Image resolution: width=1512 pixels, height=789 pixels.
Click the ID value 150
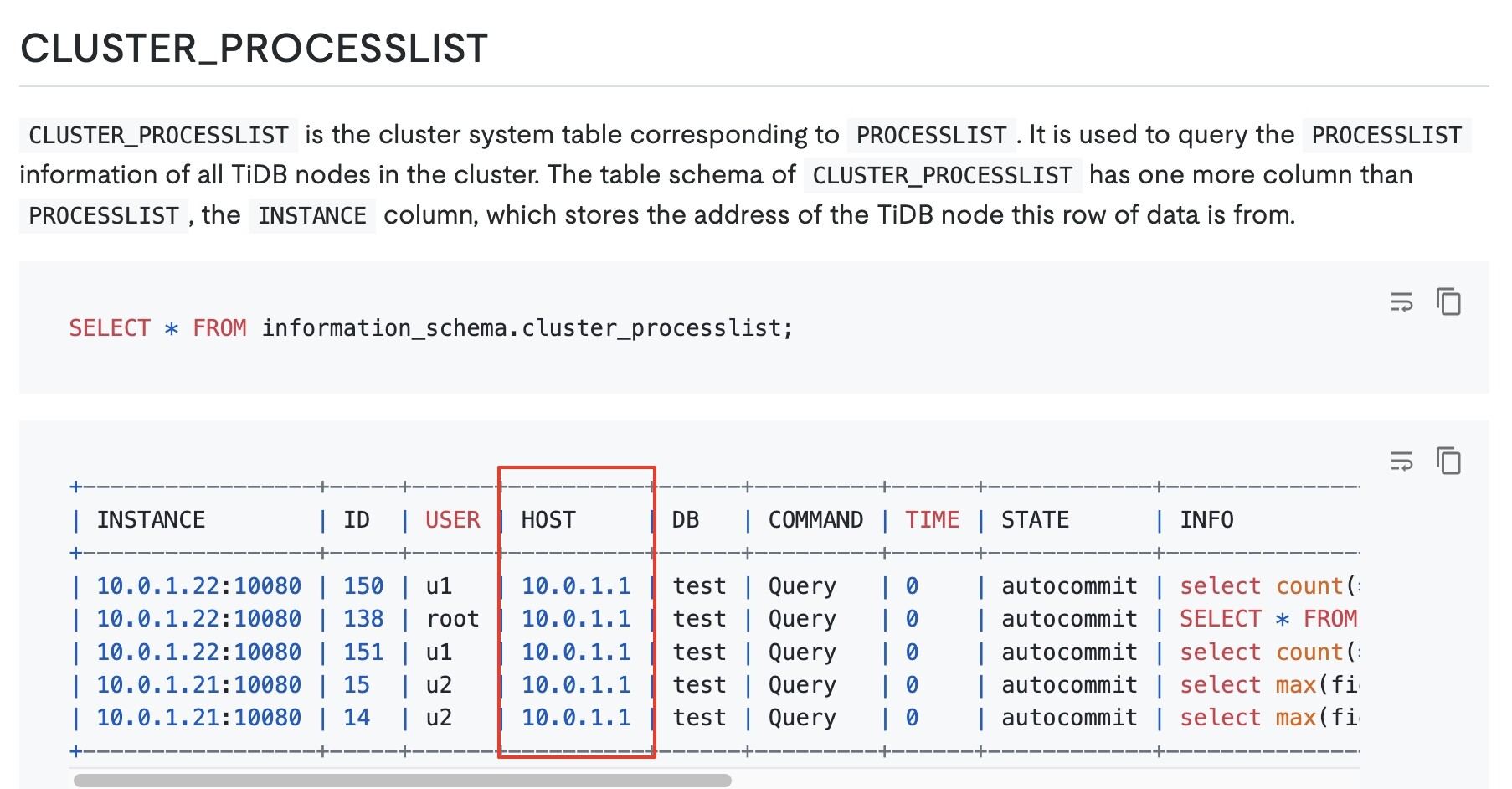tap(363, 586)
